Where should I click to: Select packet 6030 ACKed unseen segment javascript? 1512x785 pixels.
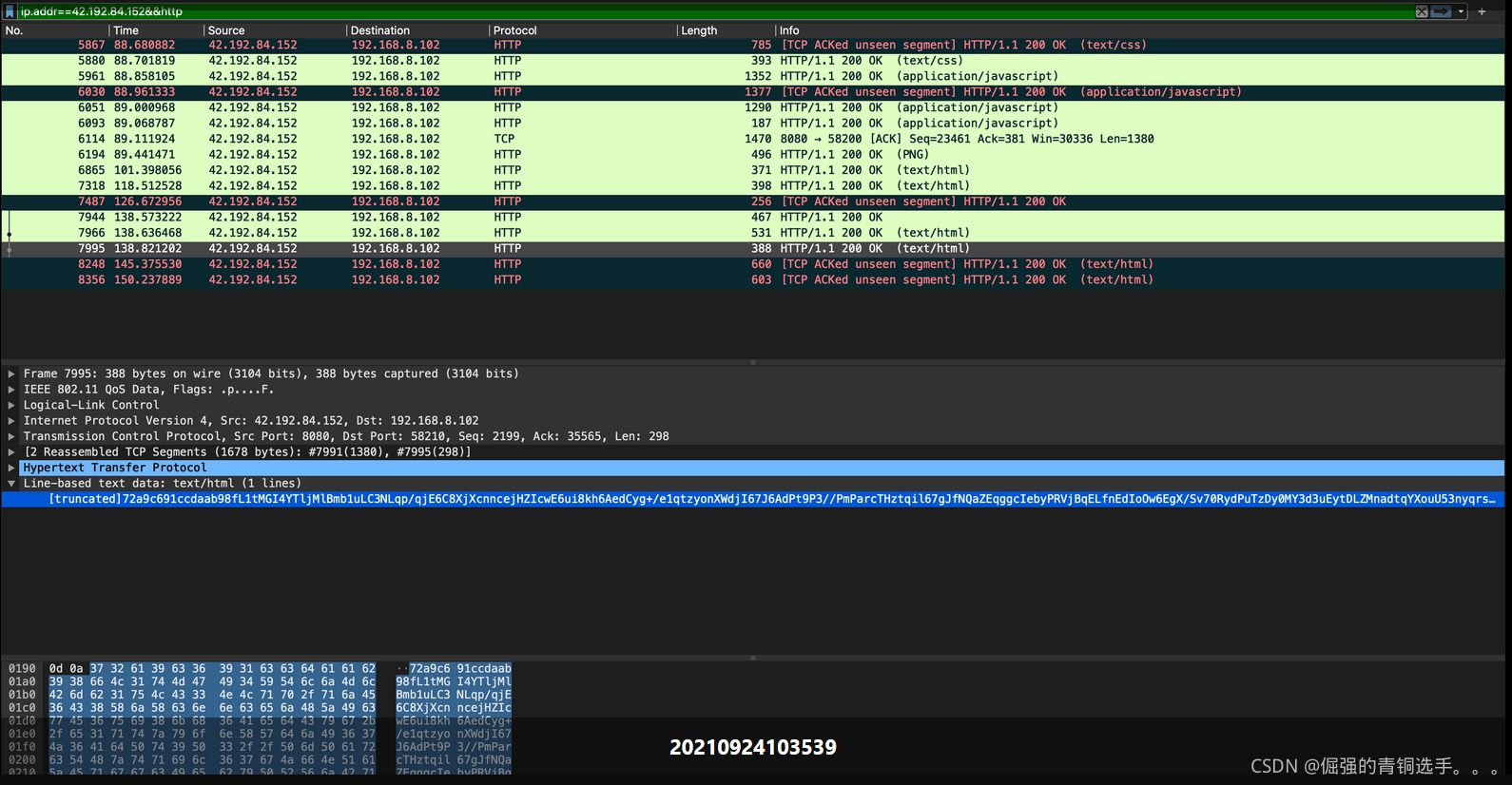coord(753,92)
